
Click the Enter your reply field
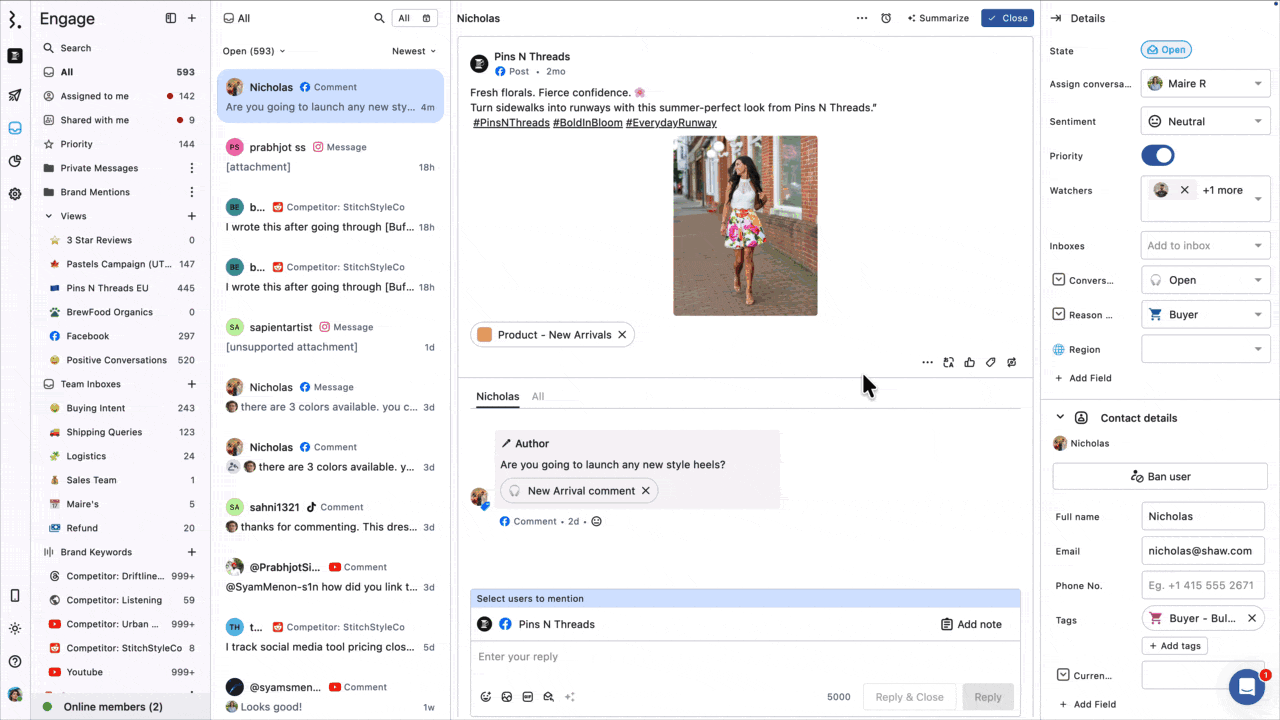pyautogui.click(x=745, y=657)
